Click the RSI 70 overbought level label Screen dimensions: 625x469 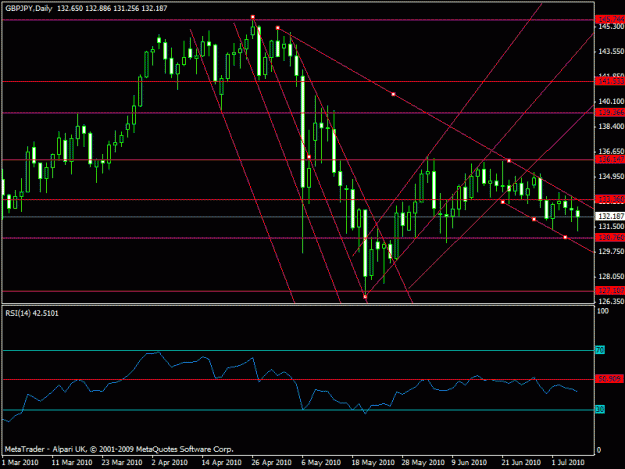[600, 350]
